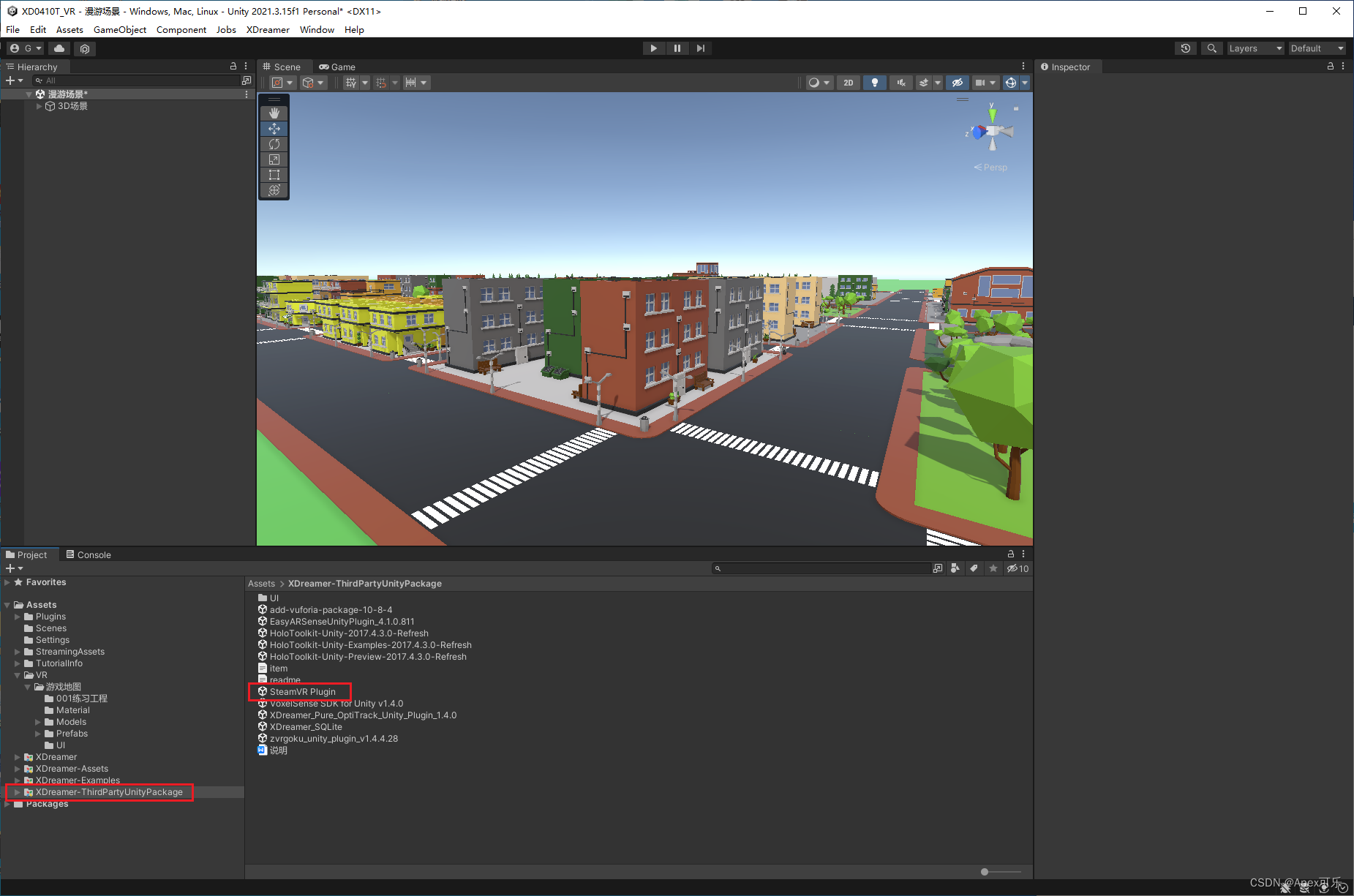Screen dimensions: 1354x896
Task: Open the account dropdown
Action: point(26,48)
